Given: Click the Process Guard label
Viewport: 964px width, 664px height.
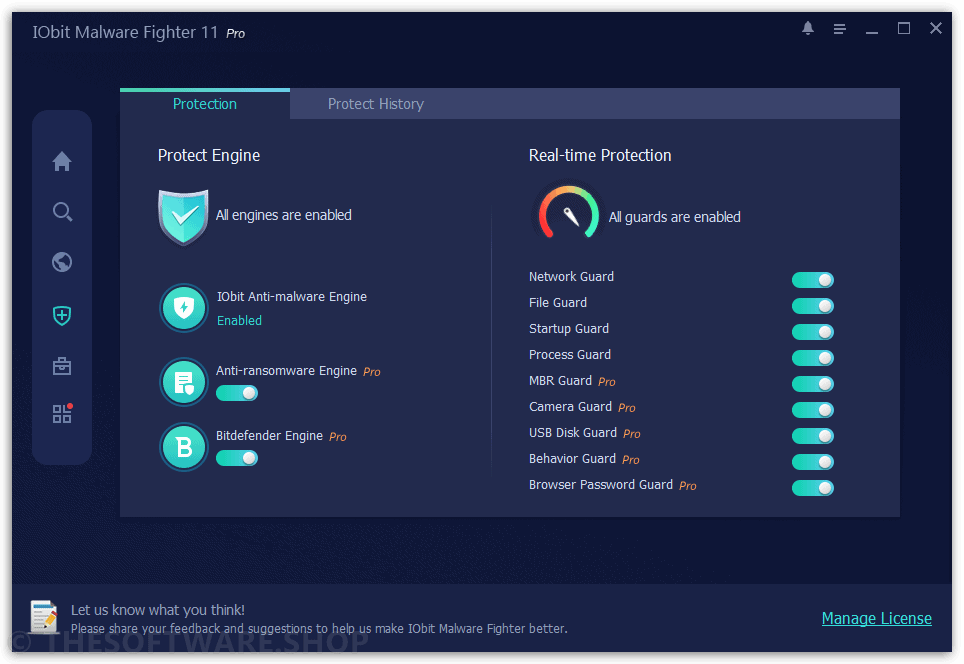Looking at the screenshot, I should coord(570,355).
